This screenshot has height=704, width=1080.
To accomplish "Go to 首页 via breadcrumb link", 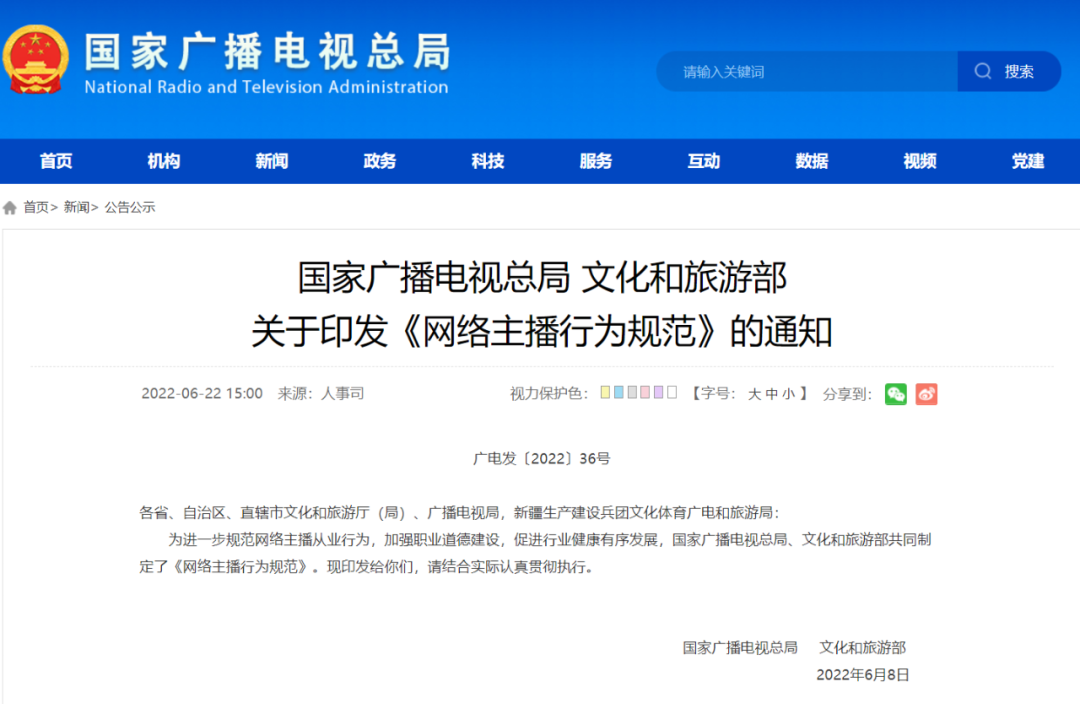I will (36, 207).
